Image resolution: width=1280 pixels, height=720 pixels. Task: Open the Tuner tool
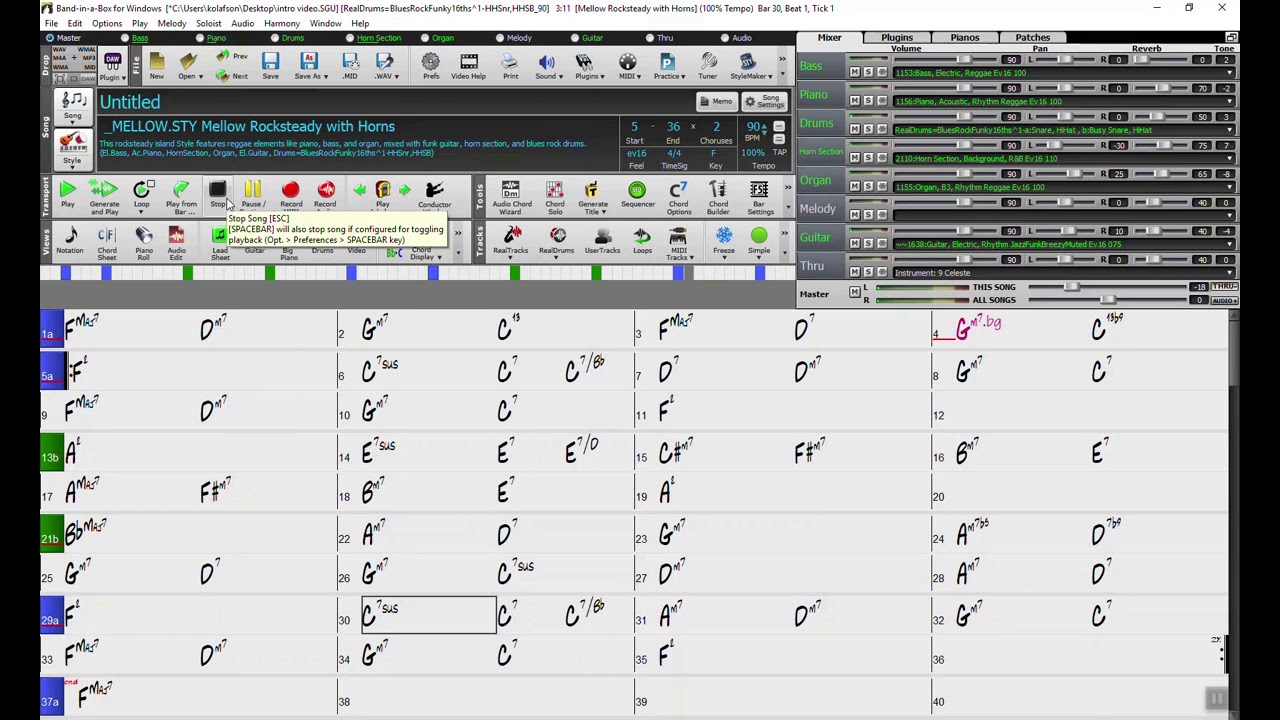(707, 66)
